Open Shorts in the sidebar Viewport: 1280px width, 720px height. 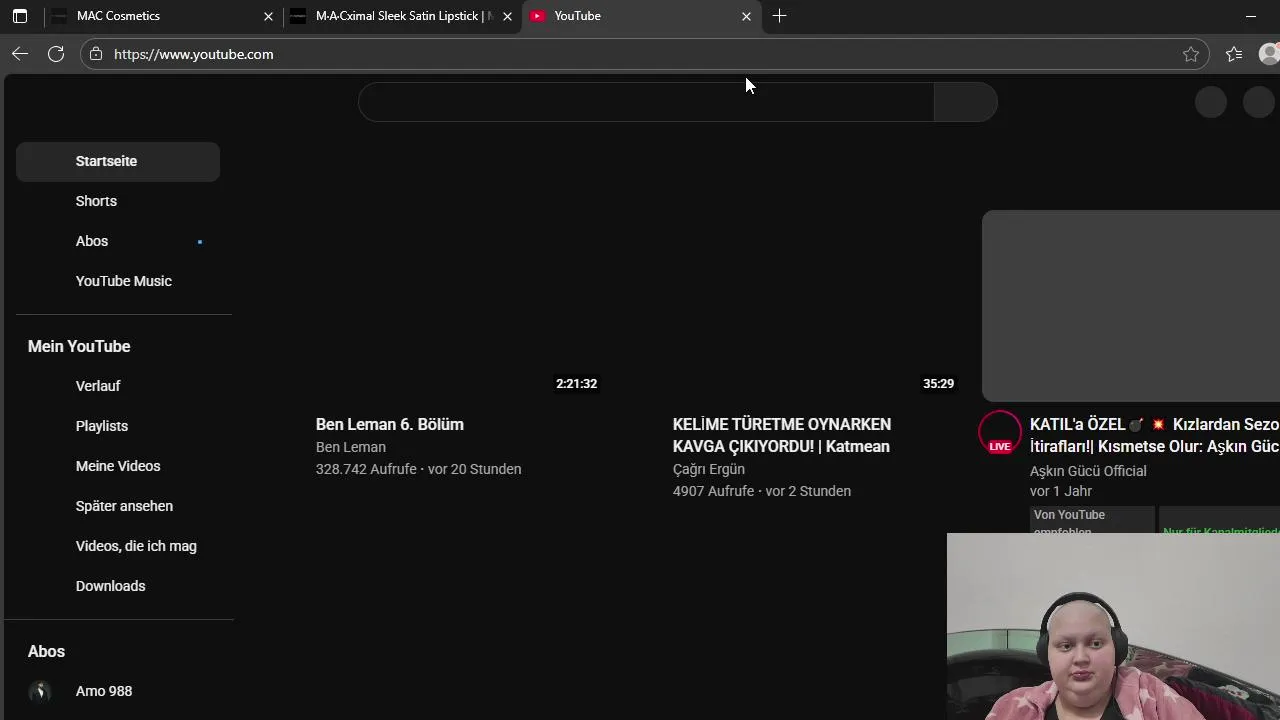pyautogui.click(x=118, y=201)
